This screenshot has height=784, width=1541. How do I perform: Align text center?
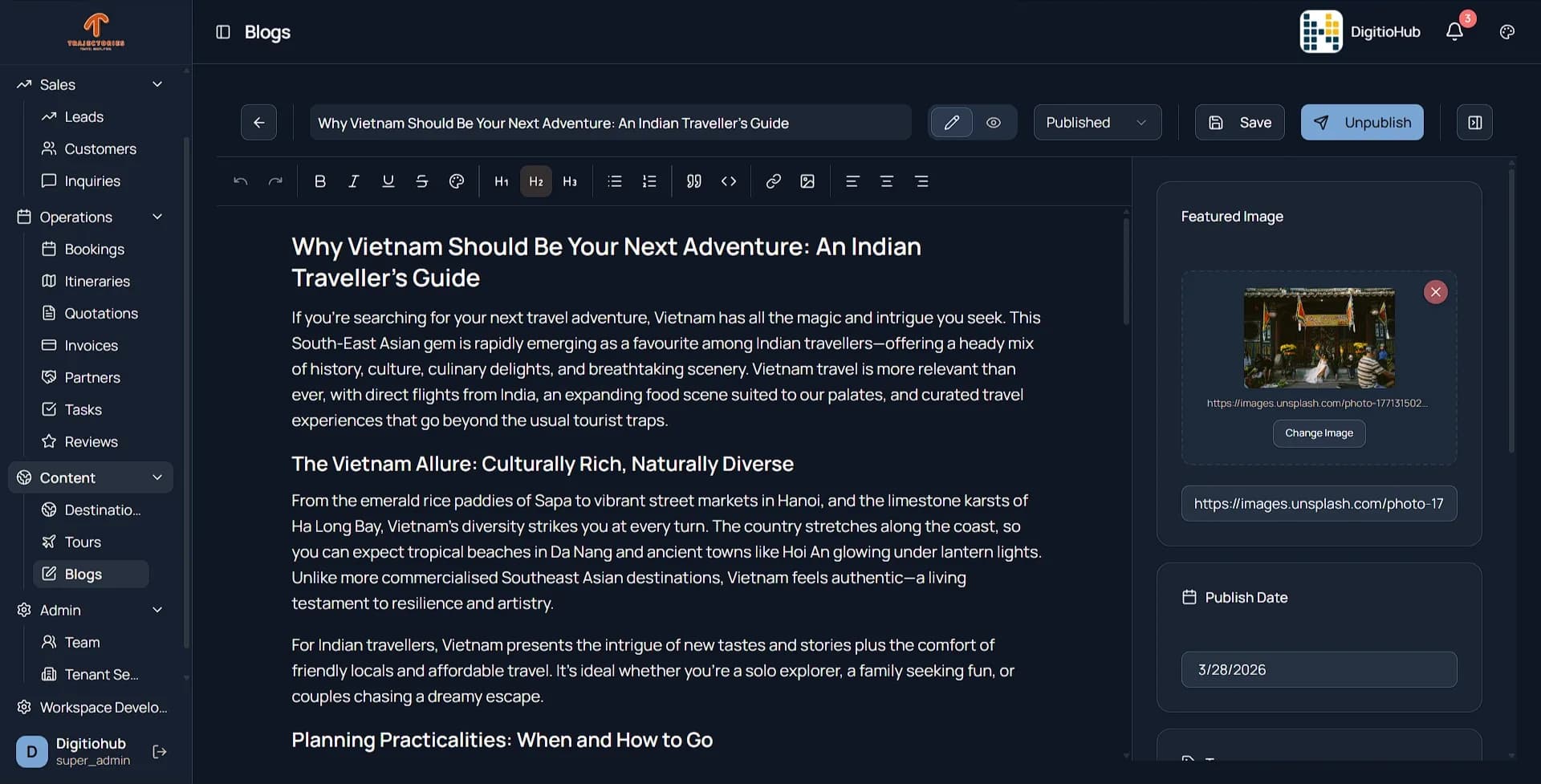(887, 181)
